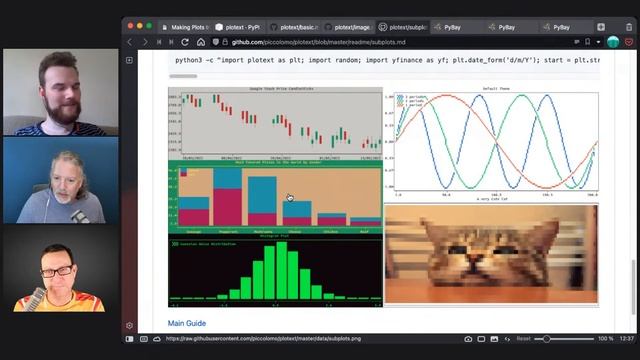Open the Main Guide link
This screenshot has width=640, height=360.
coord(187,323)
